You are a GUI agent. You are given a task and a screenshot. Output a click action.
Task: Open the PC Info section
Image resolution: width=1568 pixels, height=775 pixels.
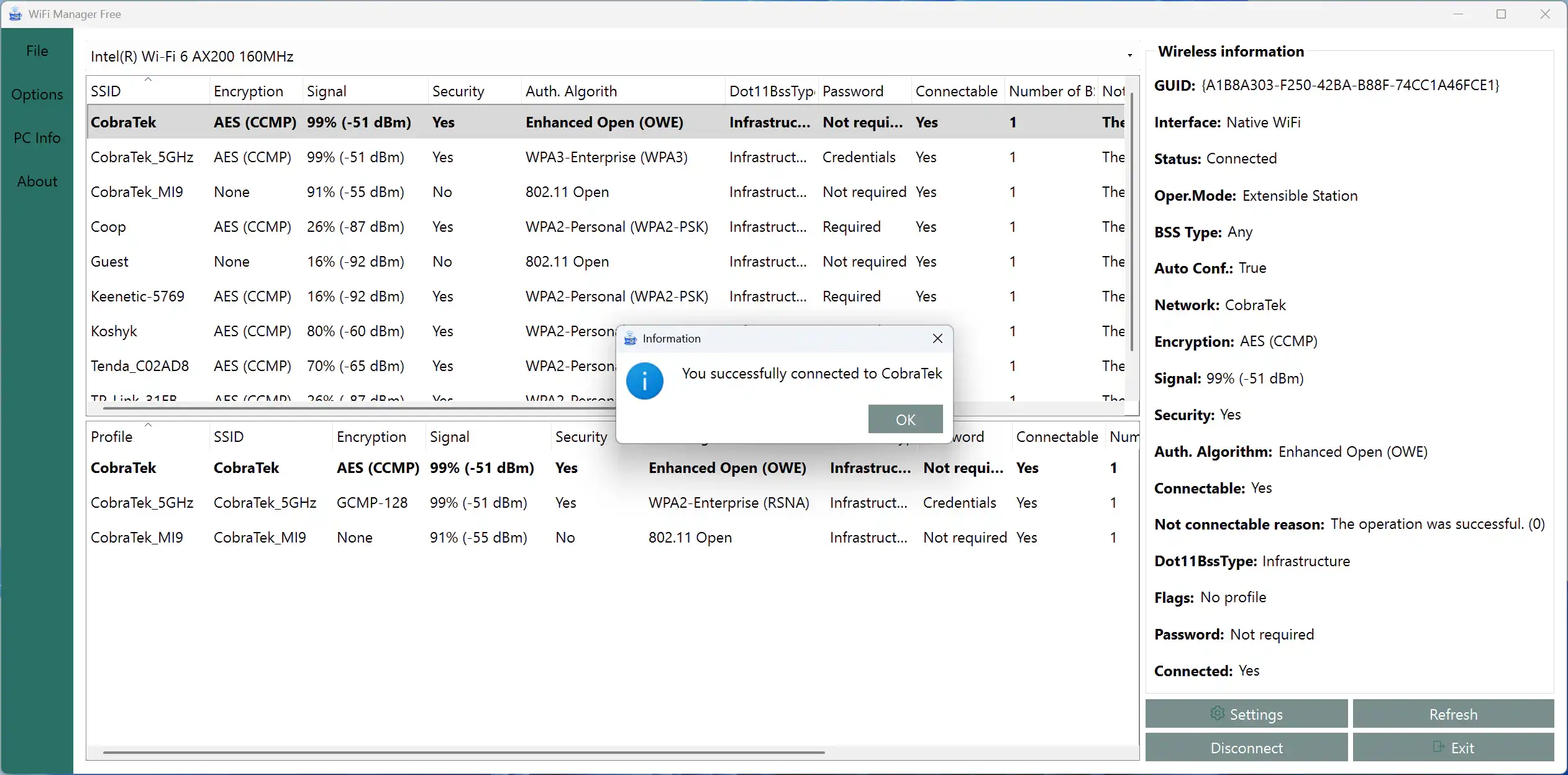point(37,138)
